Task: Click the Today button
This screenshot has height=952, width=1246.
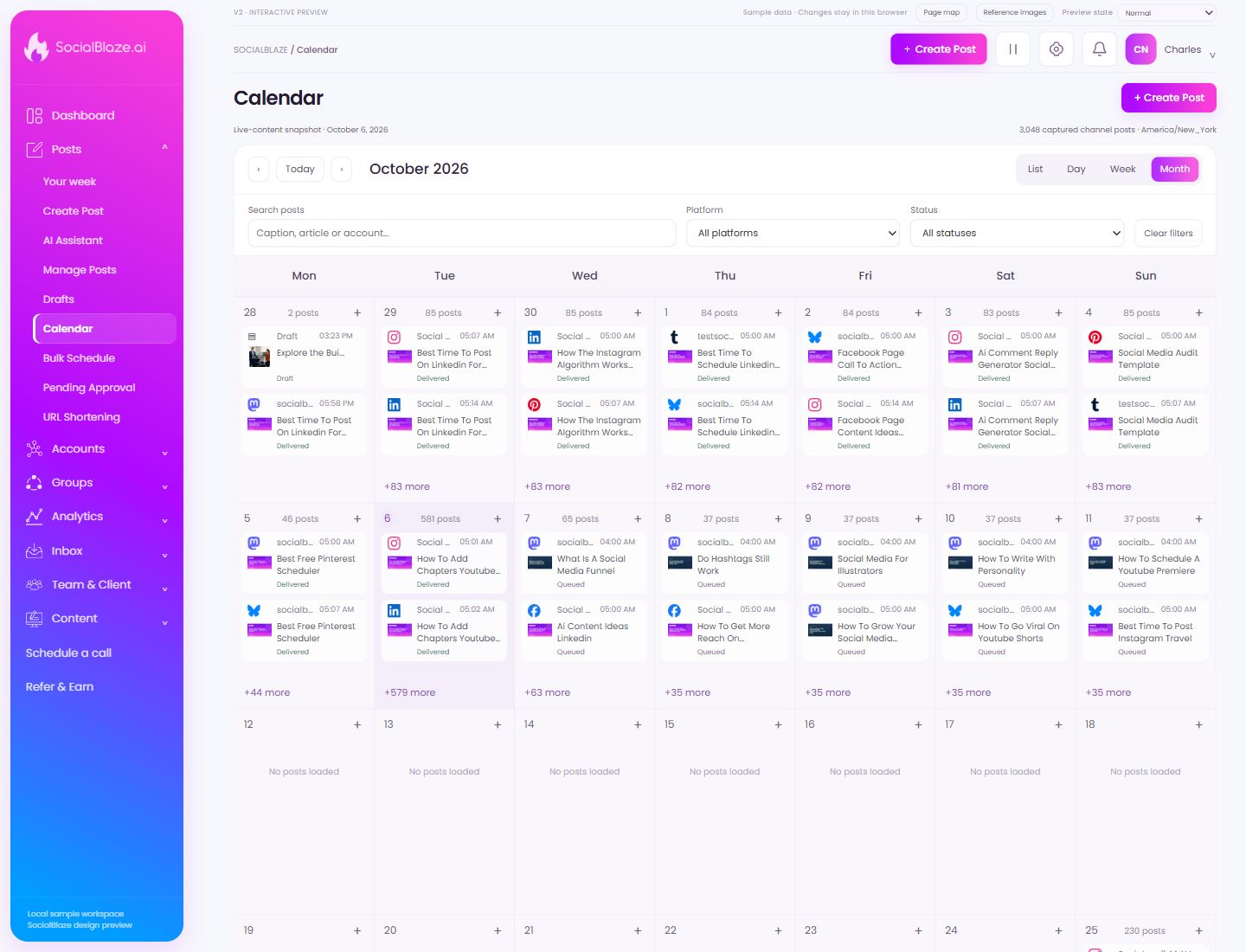Action: 300,169
